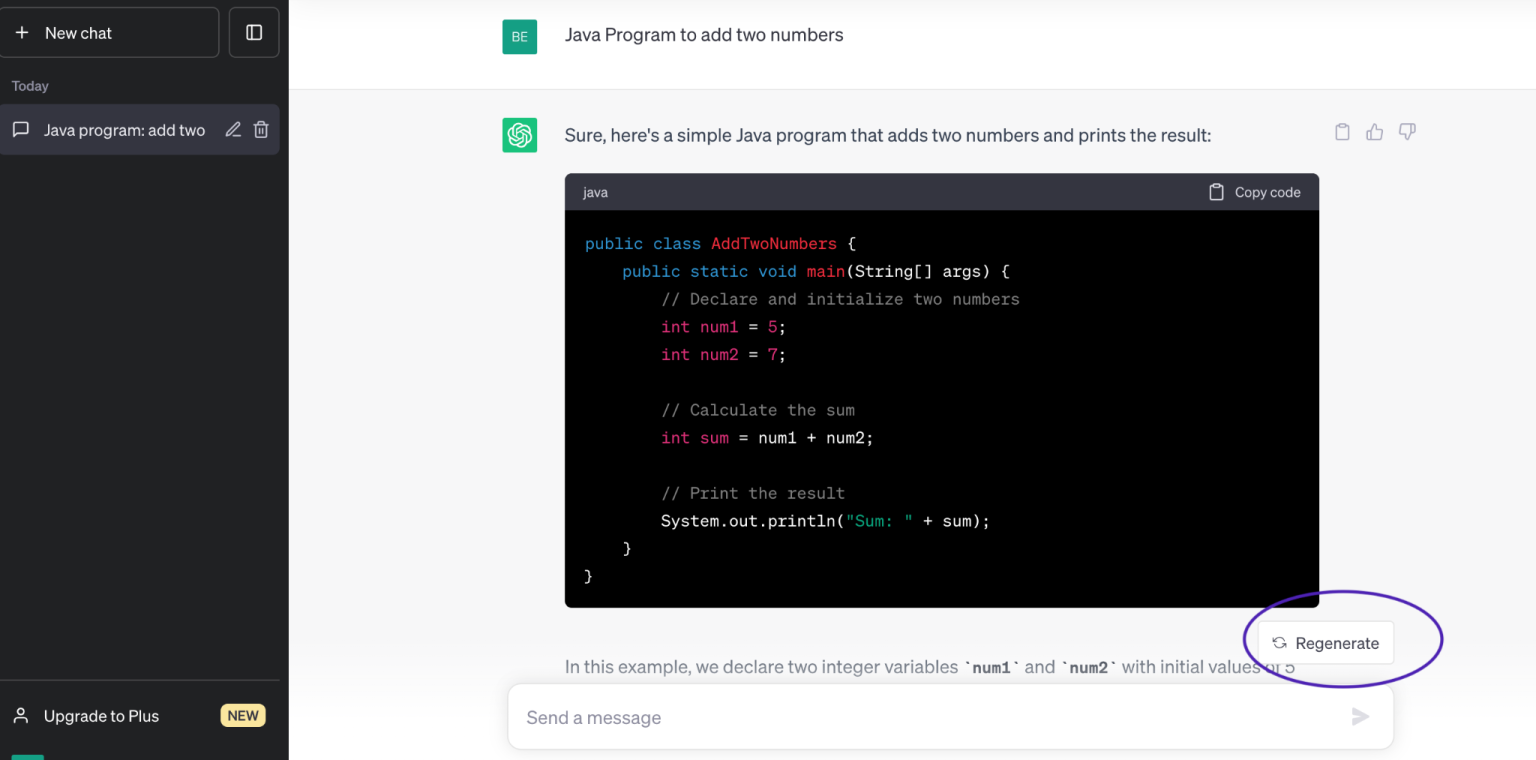
Task: Click the ChatGPT logo avatar
Action: tap(519, 135)
